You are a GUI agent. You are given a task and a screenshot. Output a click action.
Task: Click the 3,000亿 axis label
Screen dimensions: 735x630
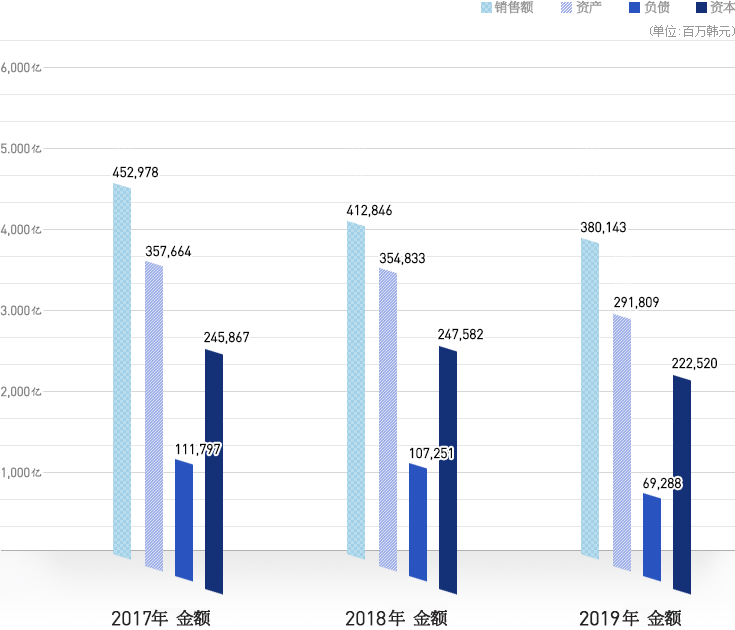(21, 311)
